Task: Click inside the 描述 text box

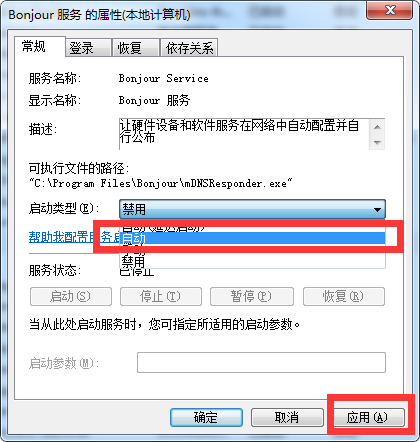Action: click(x=244, y=134)
